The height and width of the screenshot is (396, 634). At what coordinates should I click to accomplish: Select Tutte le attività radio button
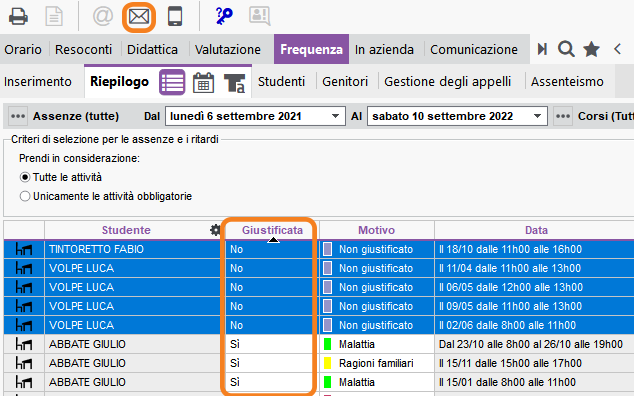pos(25,177)
